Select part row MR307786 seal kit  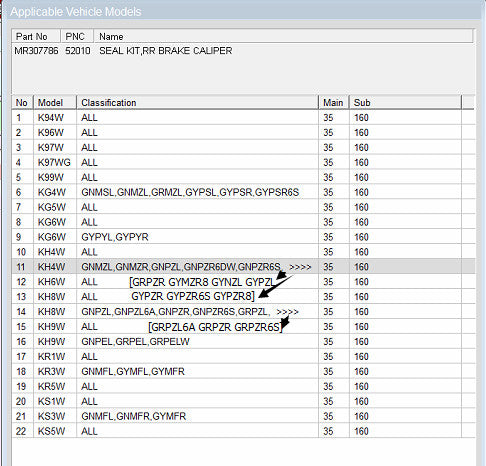tap(243, 51)
